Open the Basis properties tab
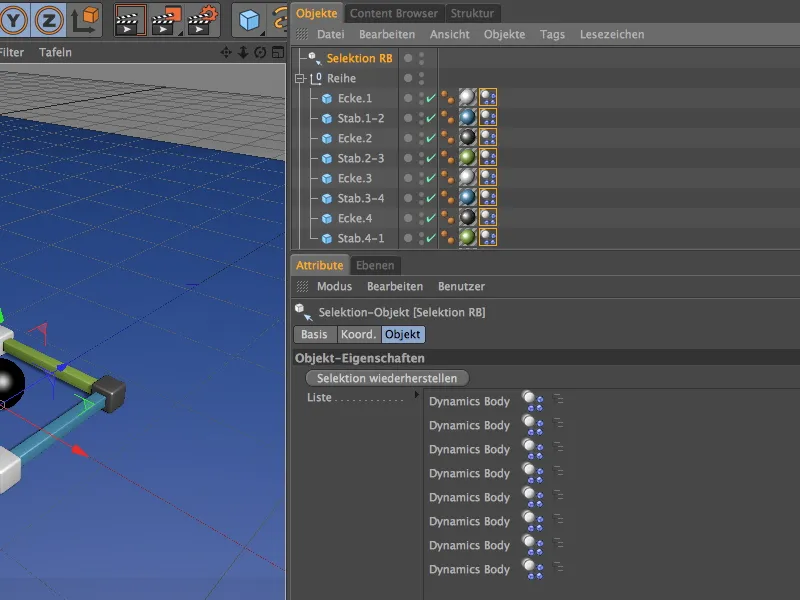 (x=314, y=335)
